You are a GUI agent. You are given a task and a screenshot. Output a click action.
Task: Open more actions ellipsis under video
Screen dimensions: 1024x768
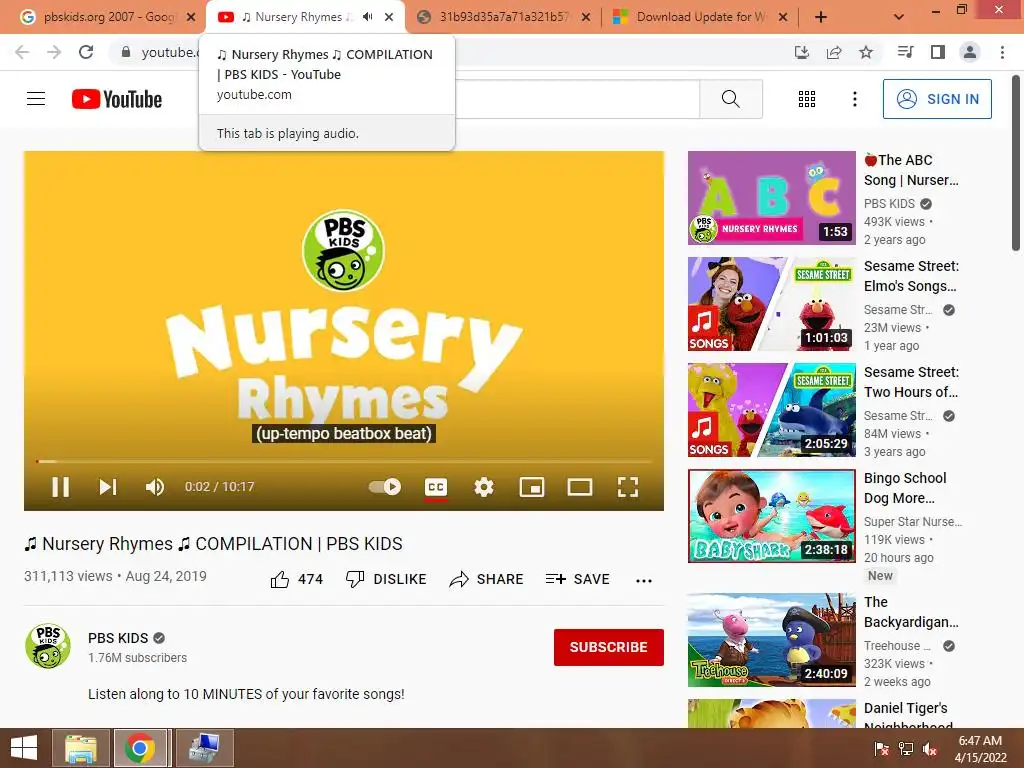pos(644,581)
